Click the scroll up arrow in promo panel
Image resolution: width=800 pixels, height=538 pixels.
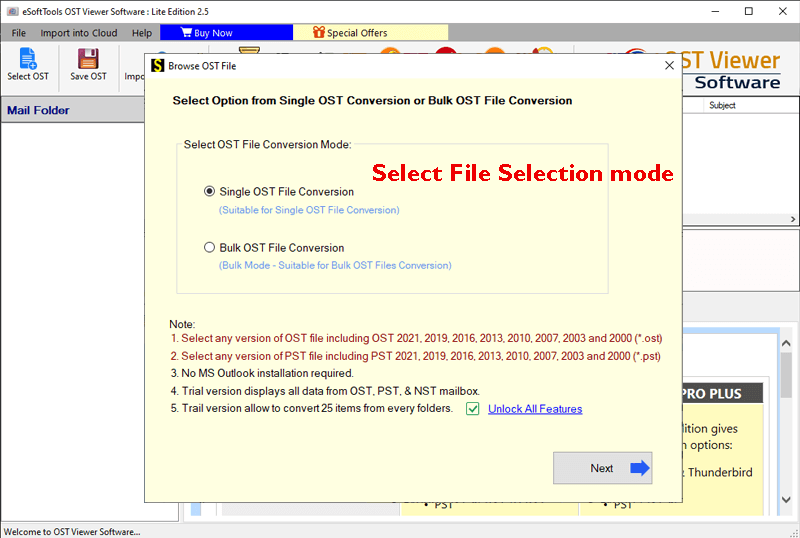pyautogui.click(x=786, y=344)
